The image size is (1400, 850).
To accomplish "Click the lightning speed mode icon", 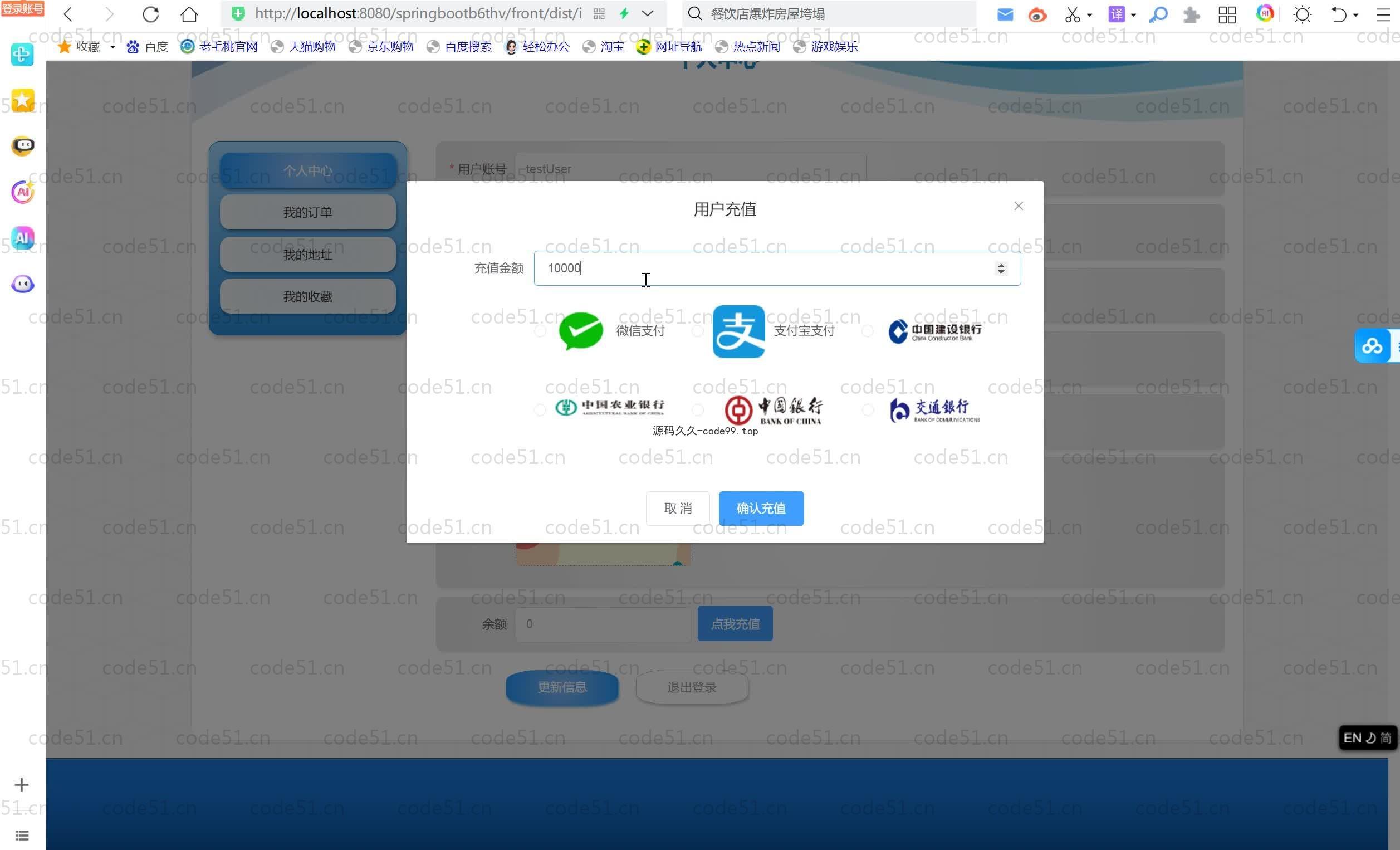I will pyautogui.click(x=624, y=13).
